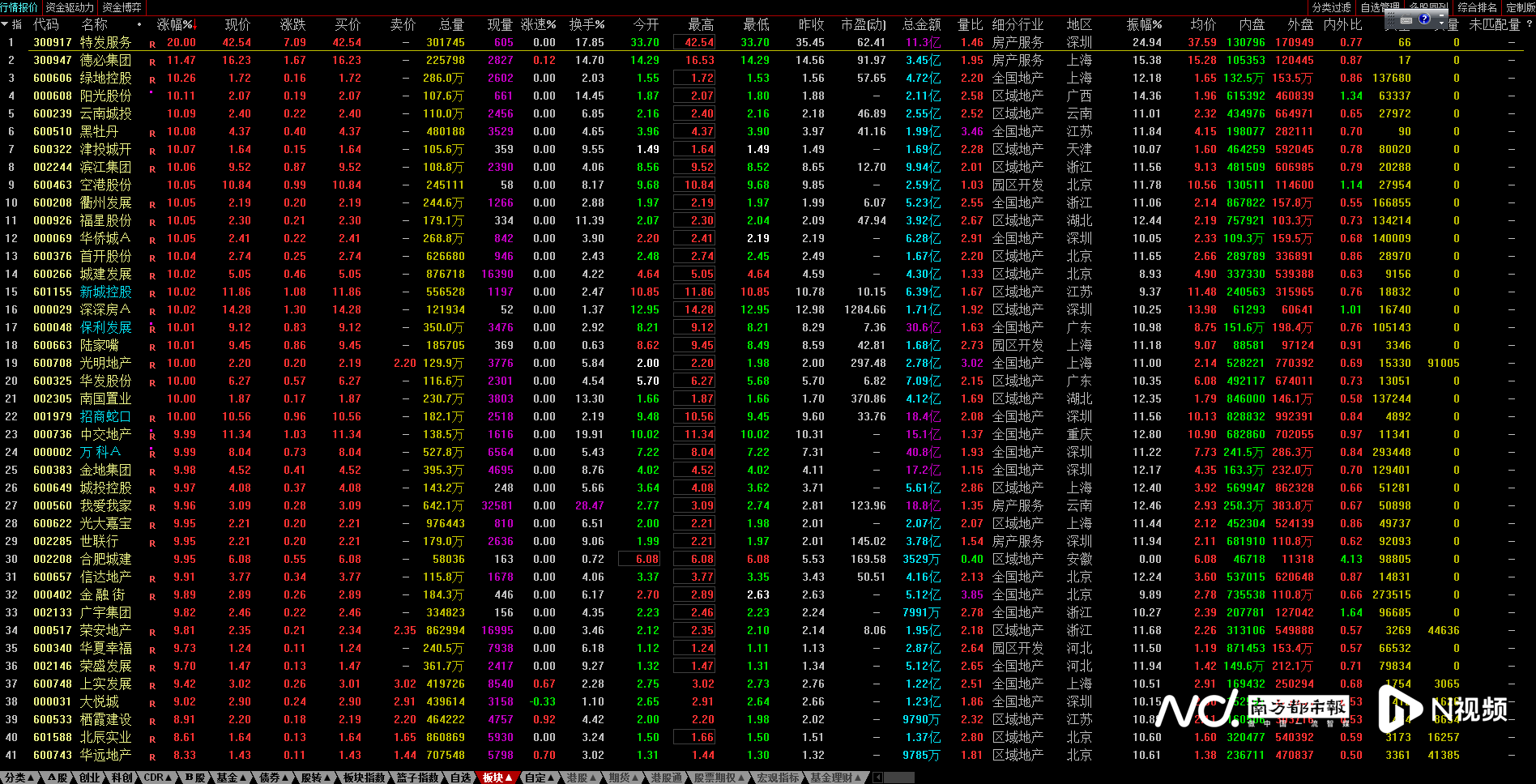Click the blue help question mark icon
The height and width of the screenshot is (784, 1536).
tap(1424, 19)
